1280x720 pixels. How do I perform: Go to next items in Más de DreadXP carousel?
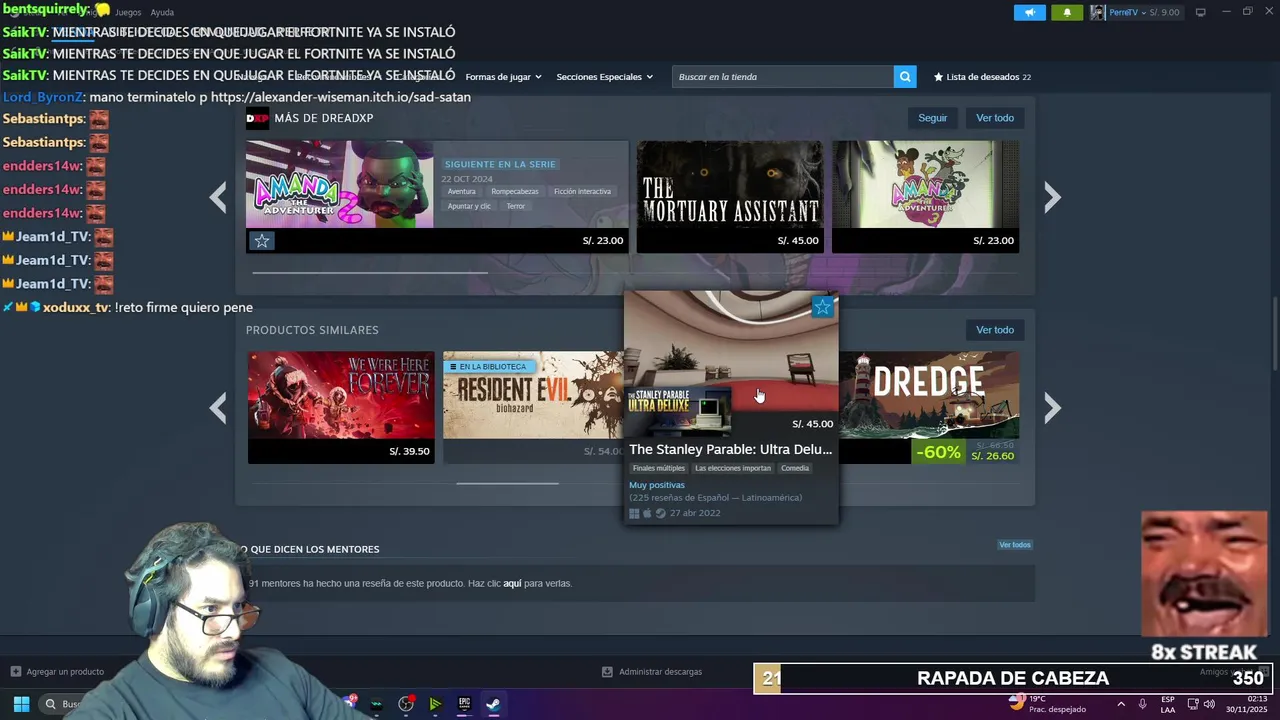(1052, 197)
